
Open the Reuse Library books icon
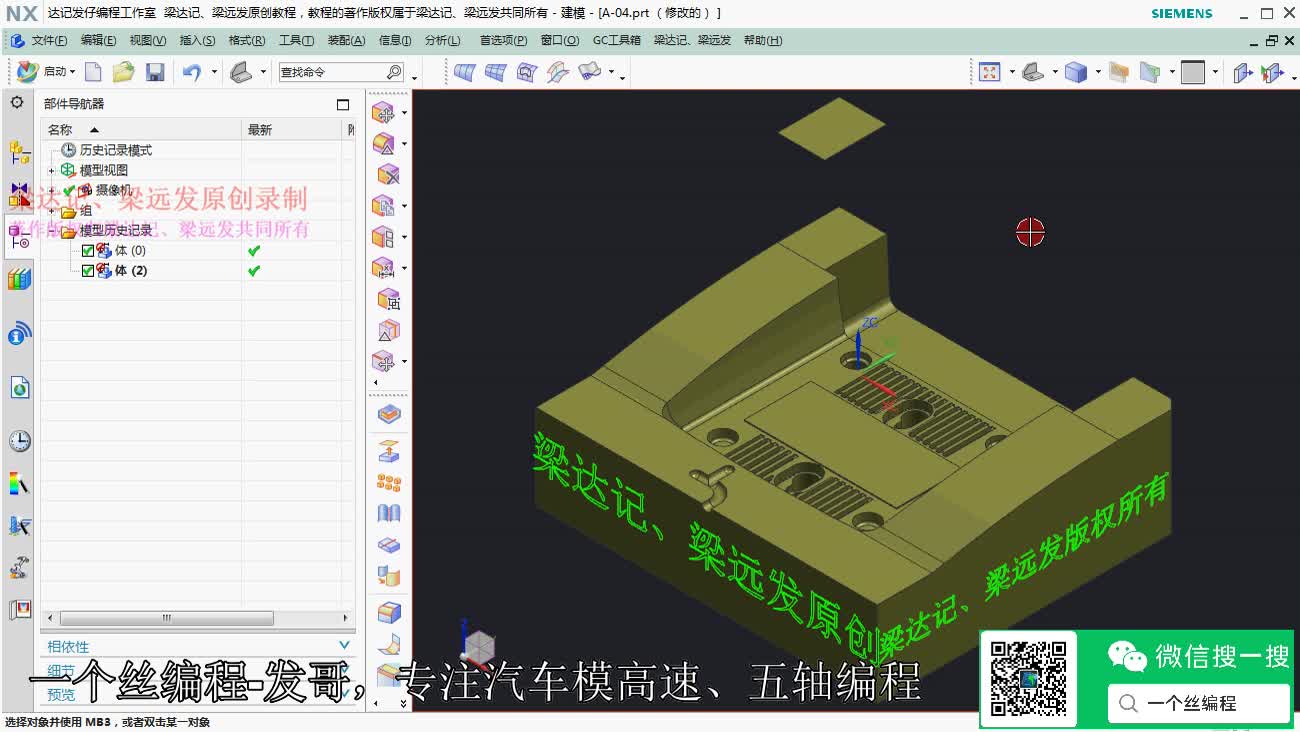coord(19,279)
